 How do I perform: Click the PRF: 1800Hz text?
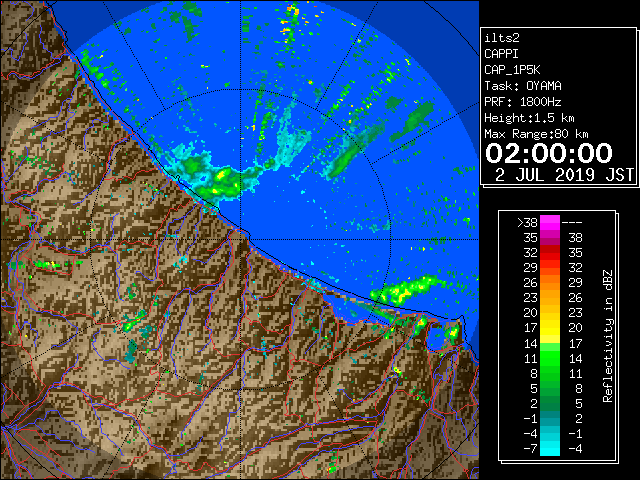pyautogui.click(x=523, y=102)
